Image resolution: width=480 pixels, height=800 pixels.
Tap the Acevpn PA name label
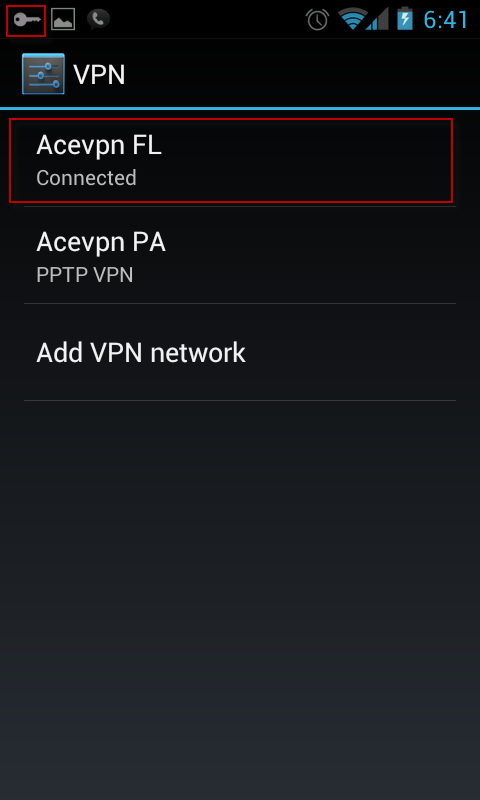(x=101, y=242)
